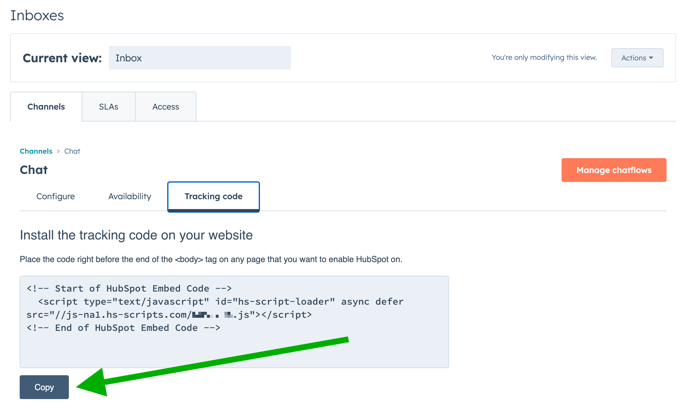Click the Channels breadcrumb link
This screenshot has width=688, height=408.
point(36,151)
